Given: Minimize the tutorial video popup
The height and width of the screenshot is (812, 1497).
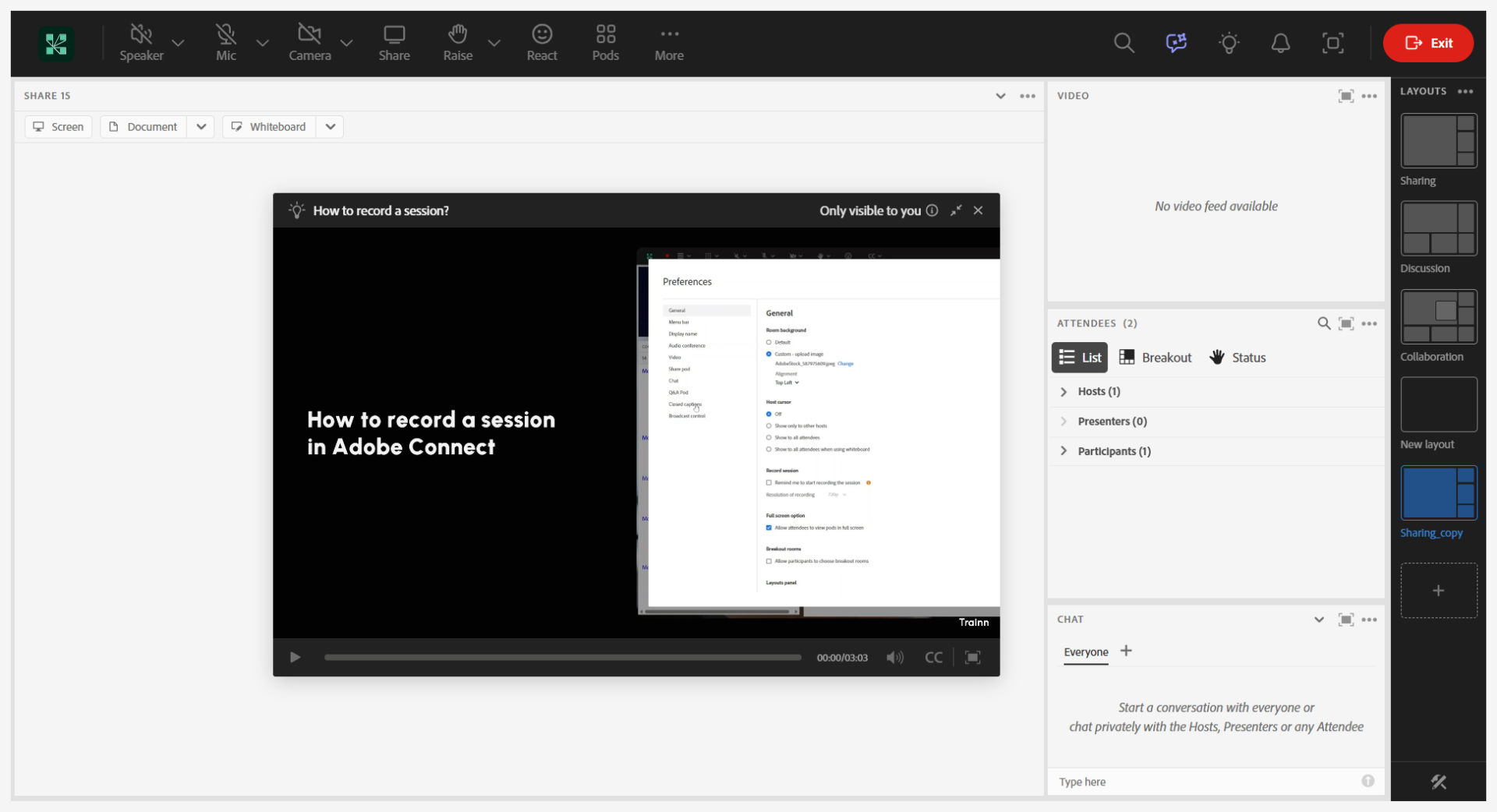Looking at the screenshot, I should coord(956,210).
